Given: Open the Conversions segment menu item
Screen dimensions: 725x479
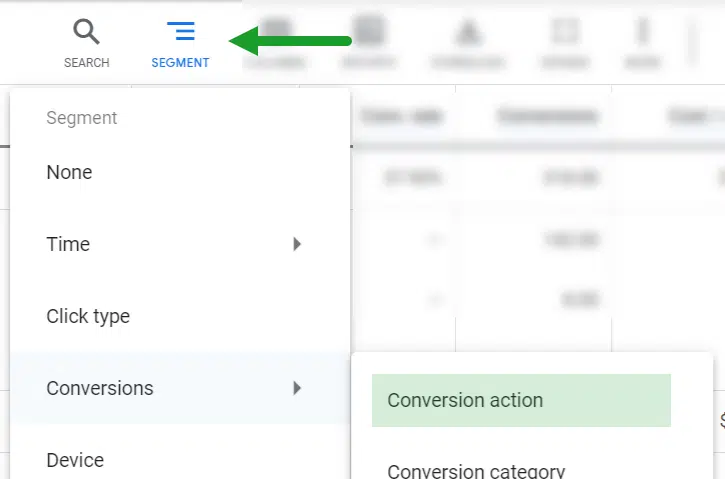Looking at the screenshot, I should pos(100,388).
